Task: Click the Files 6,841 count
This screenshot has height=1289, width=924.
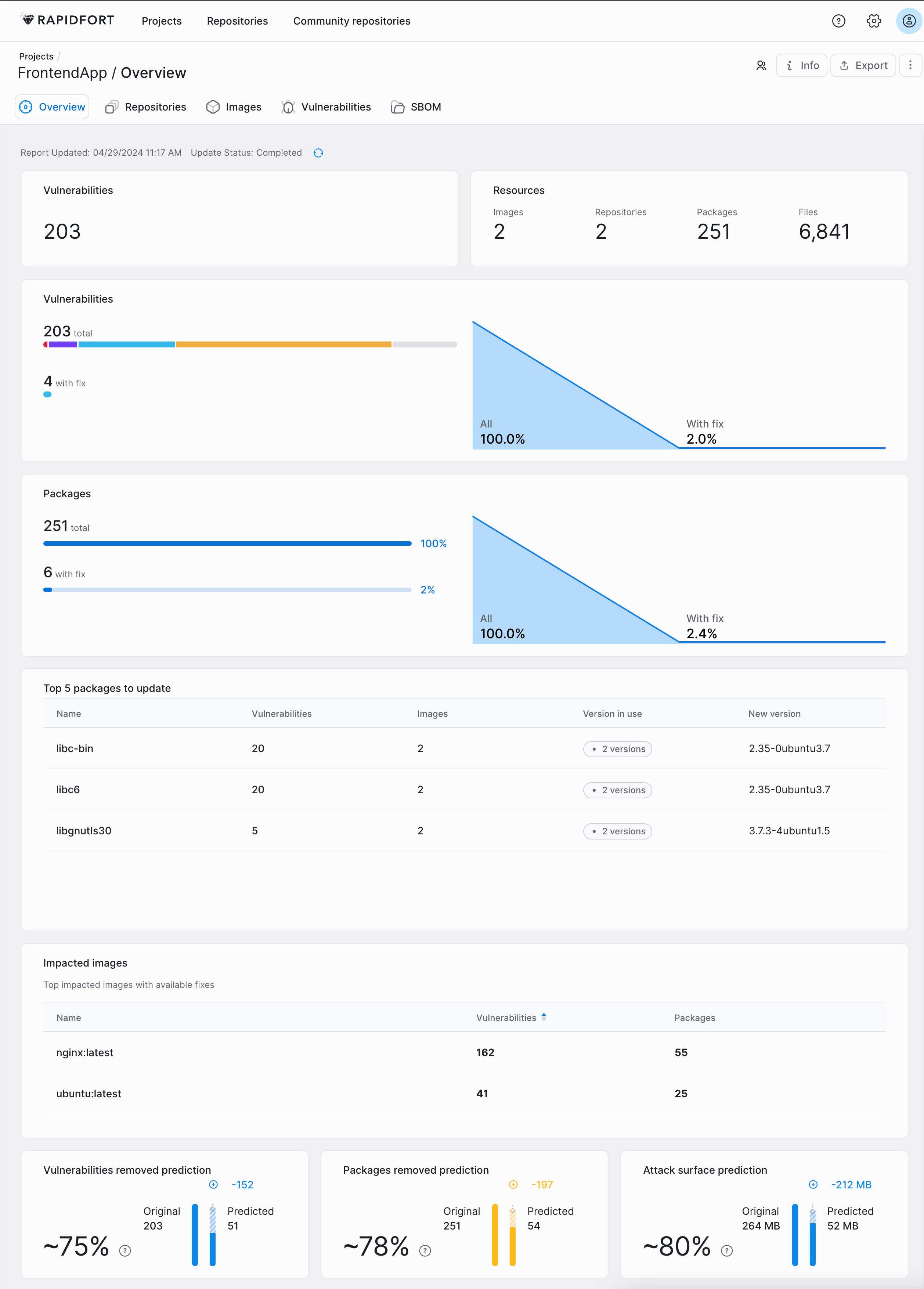Action: [824, 231]
